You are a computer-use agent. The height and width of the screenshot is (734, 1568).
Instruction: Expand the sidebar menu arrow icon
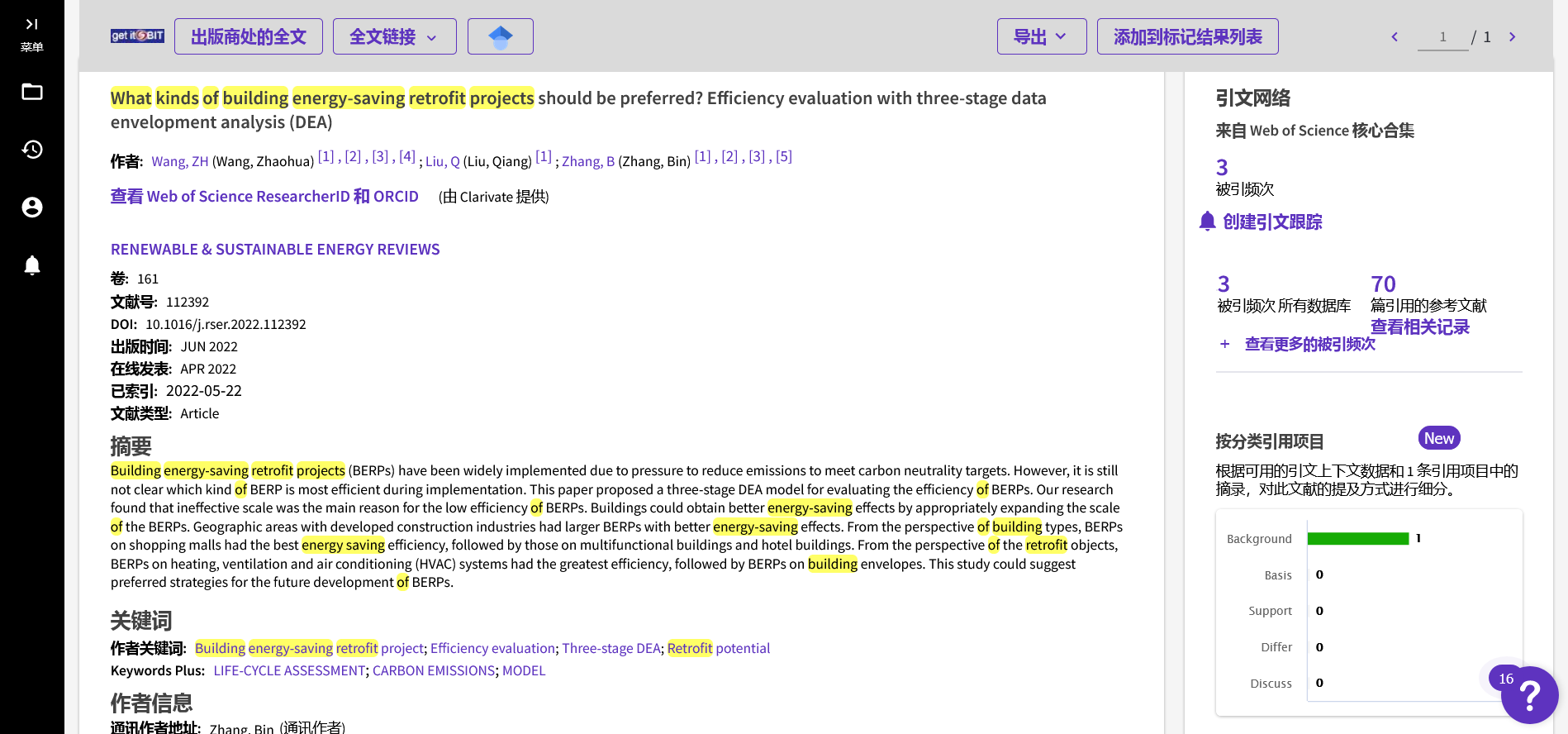[31, 25]
